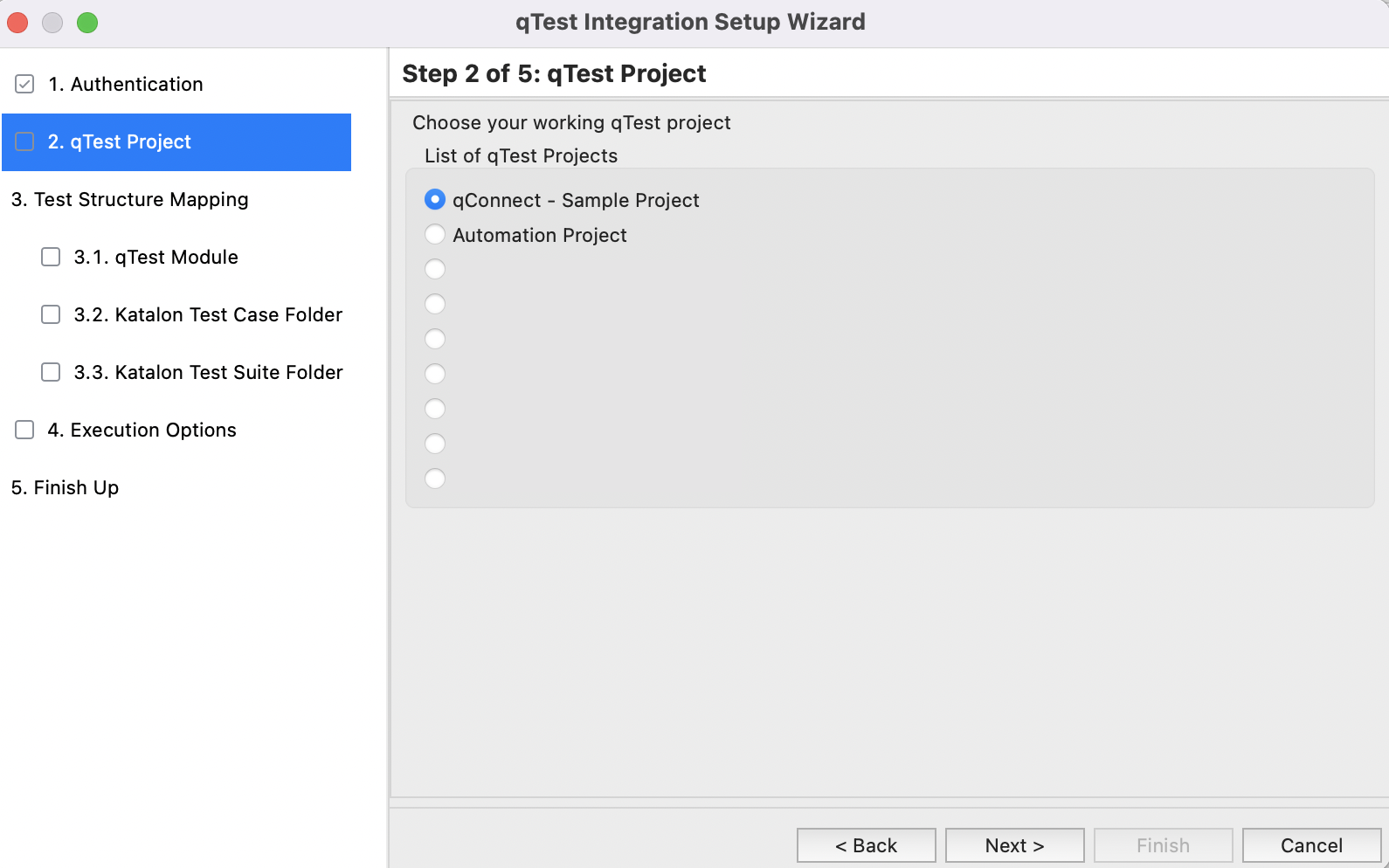The image size is (1389, 868).
Task: Click the Next button to proceed
Action: pyautogui.click(x=1013, y=844)
